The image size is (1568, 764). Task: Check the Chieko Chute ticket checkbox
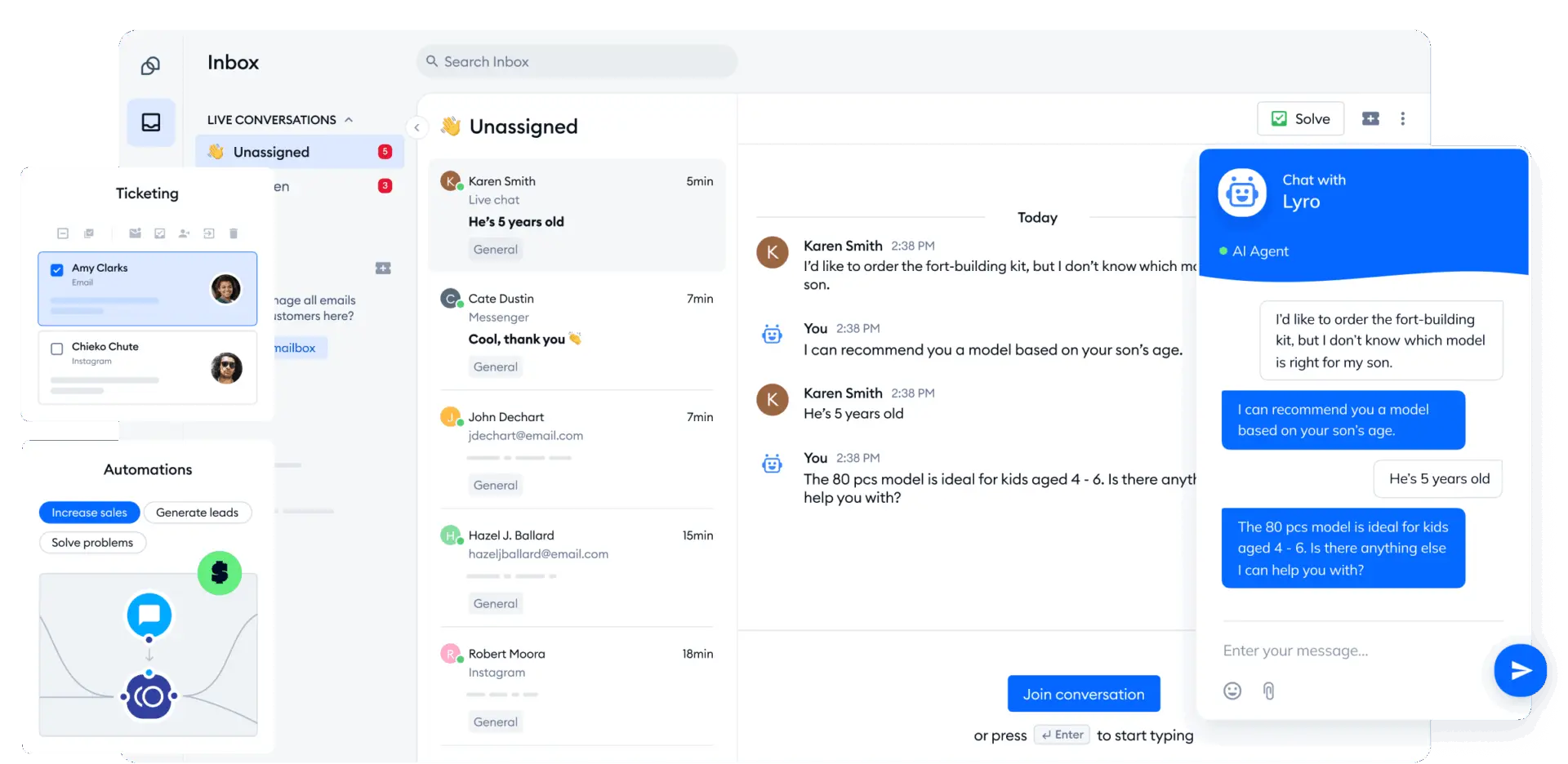click(57, 349)
